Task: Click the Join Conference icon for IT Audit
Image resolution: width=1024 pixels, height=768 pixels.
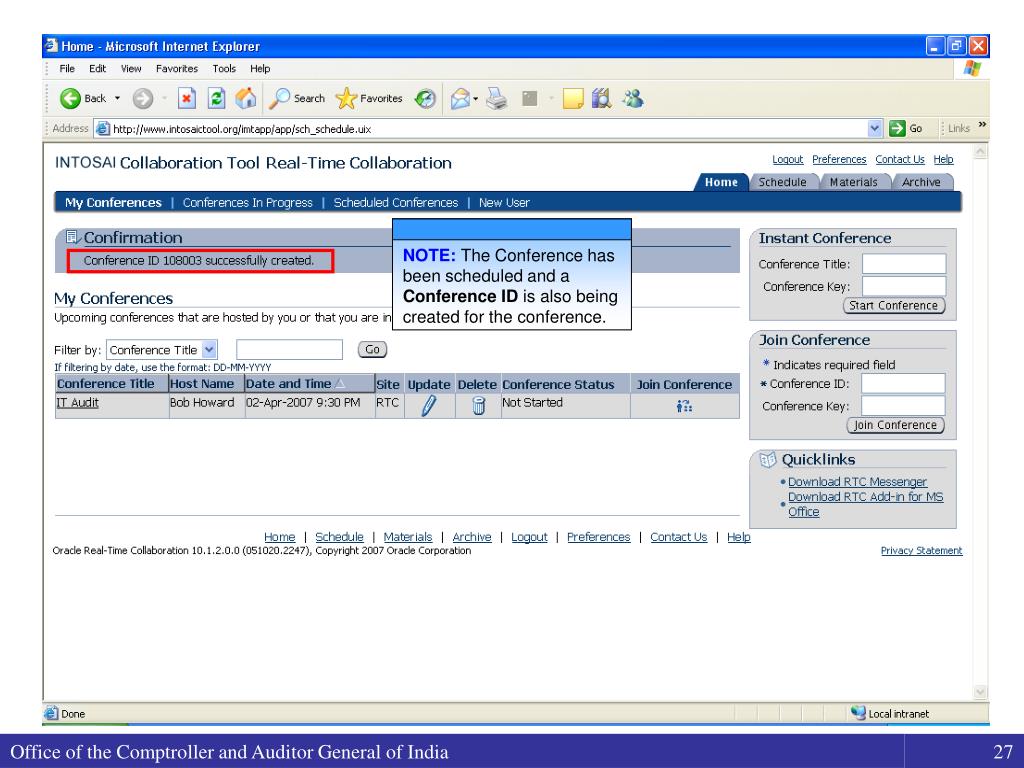Action: 684,406
